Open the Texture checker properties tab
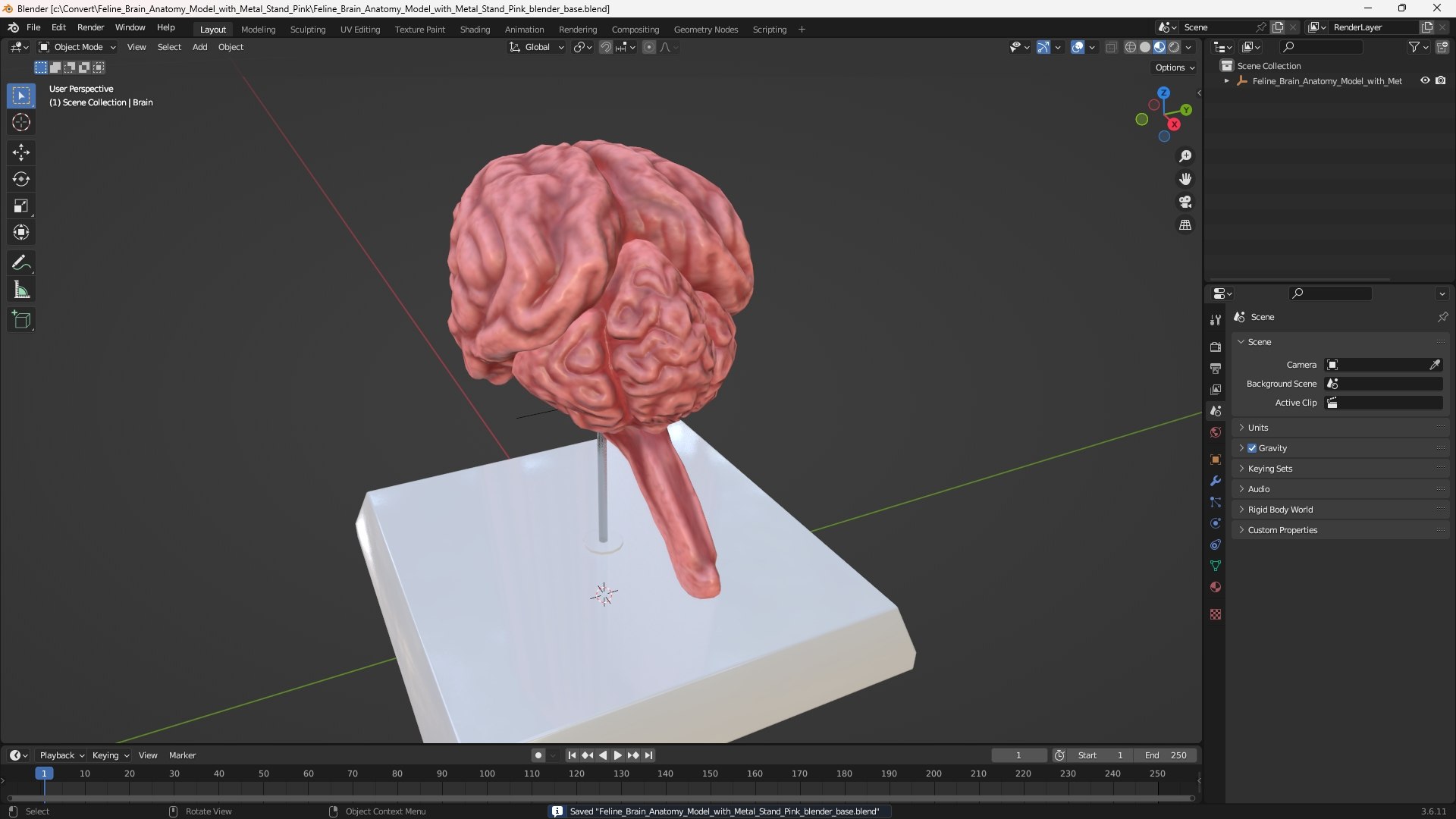This screenshot has width=1456, height=819. pos(1216,614)
